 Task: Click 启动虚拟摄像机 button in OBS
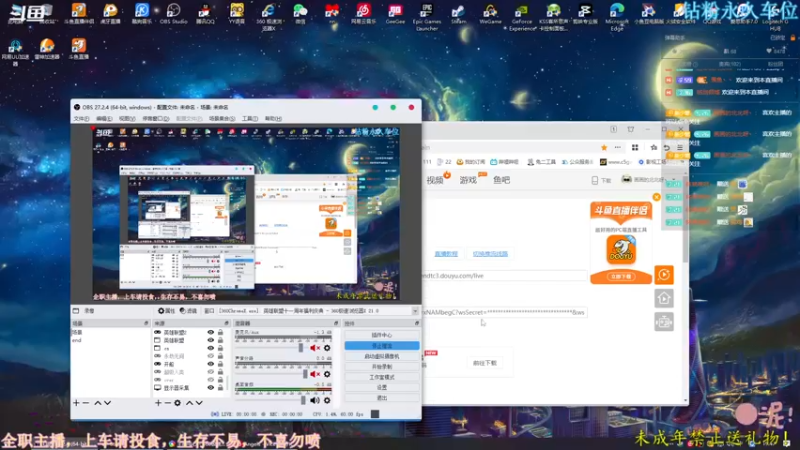(382, 356)
